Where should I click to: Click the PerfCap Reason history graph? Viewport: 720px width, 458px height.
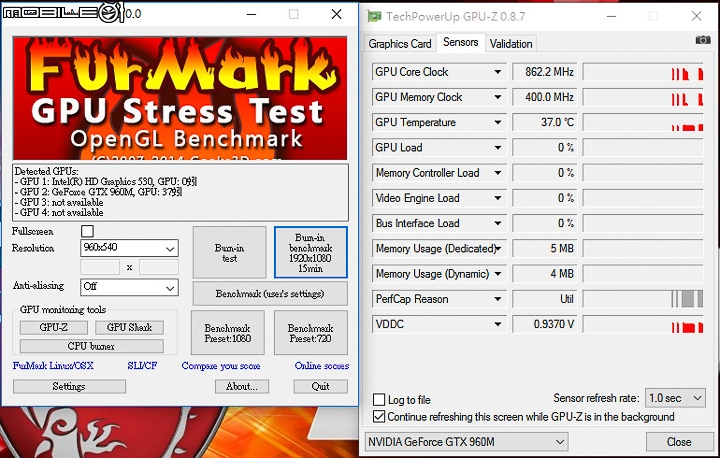[x=643, y=299]
